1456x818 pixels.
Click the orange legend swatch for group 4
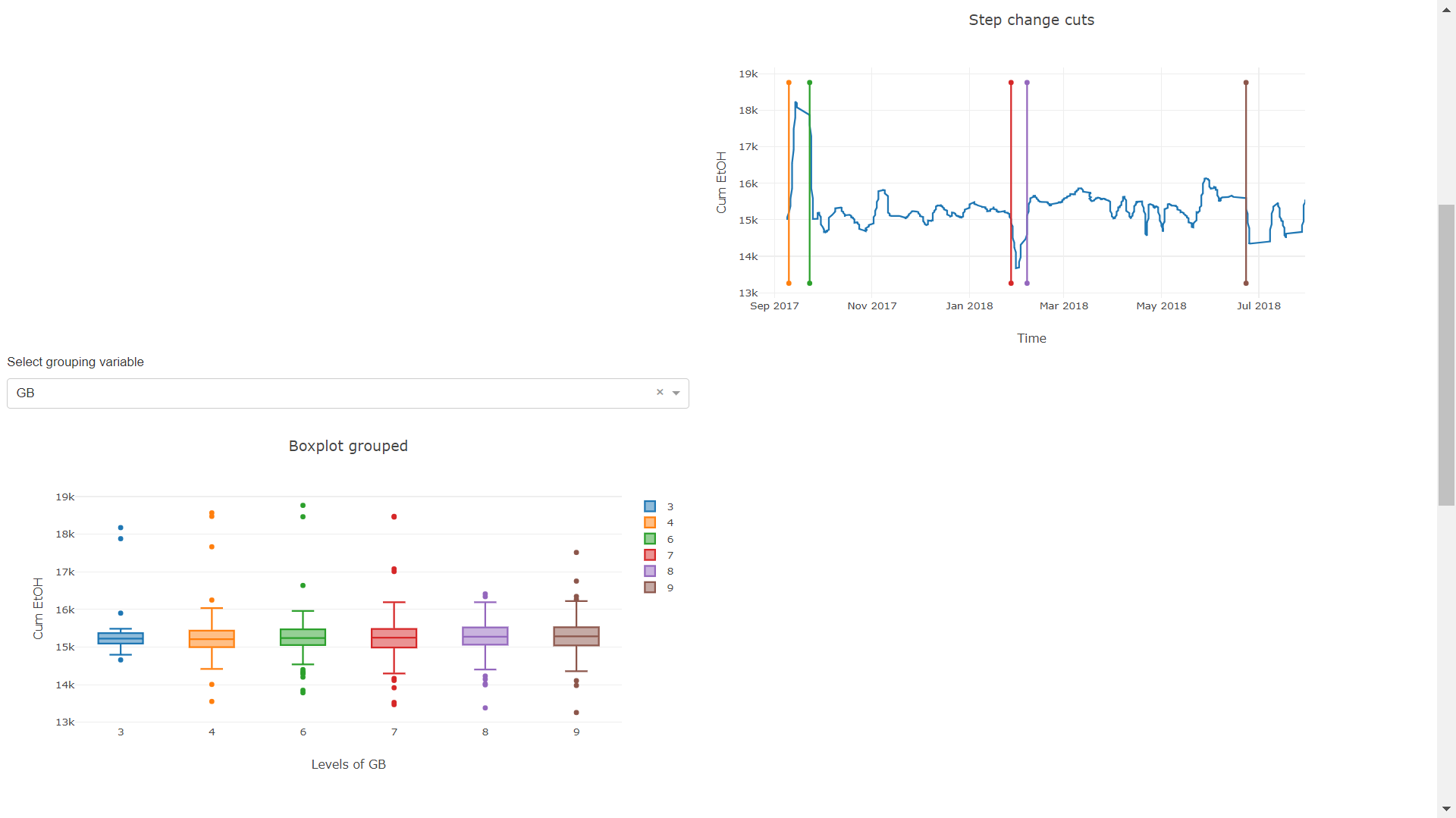[x=649, y=522]
